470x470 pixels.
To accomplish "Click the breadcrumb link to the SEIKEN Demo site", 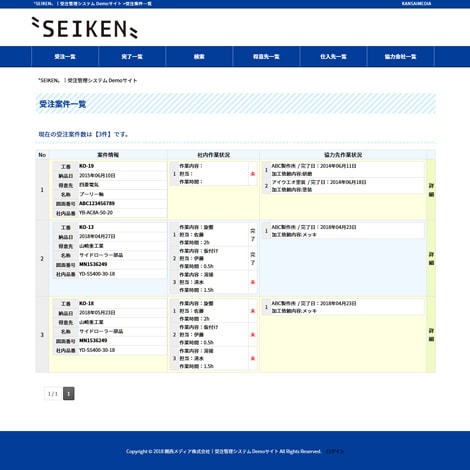I will [x=88, y=80].
